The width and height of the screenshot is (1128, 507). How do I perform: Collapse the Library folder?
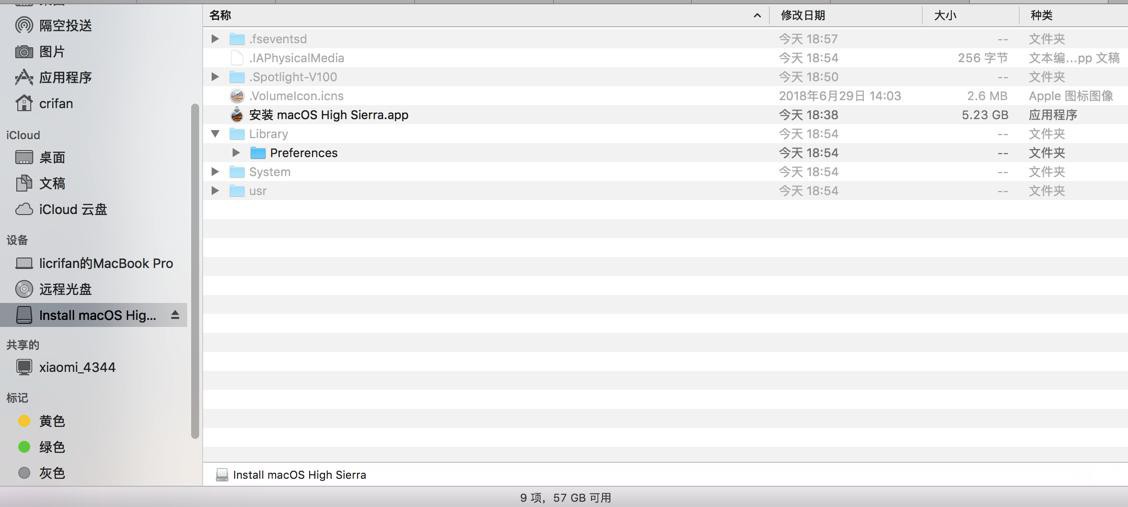[x=214, y=134]
